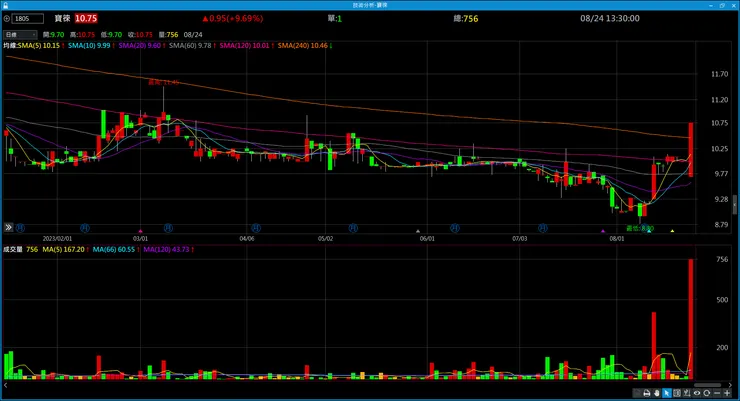The height and width of the screenshot is (401, 740).
Task: Click the scroll-right arrow at bottom right
Action: click(731, 385)
